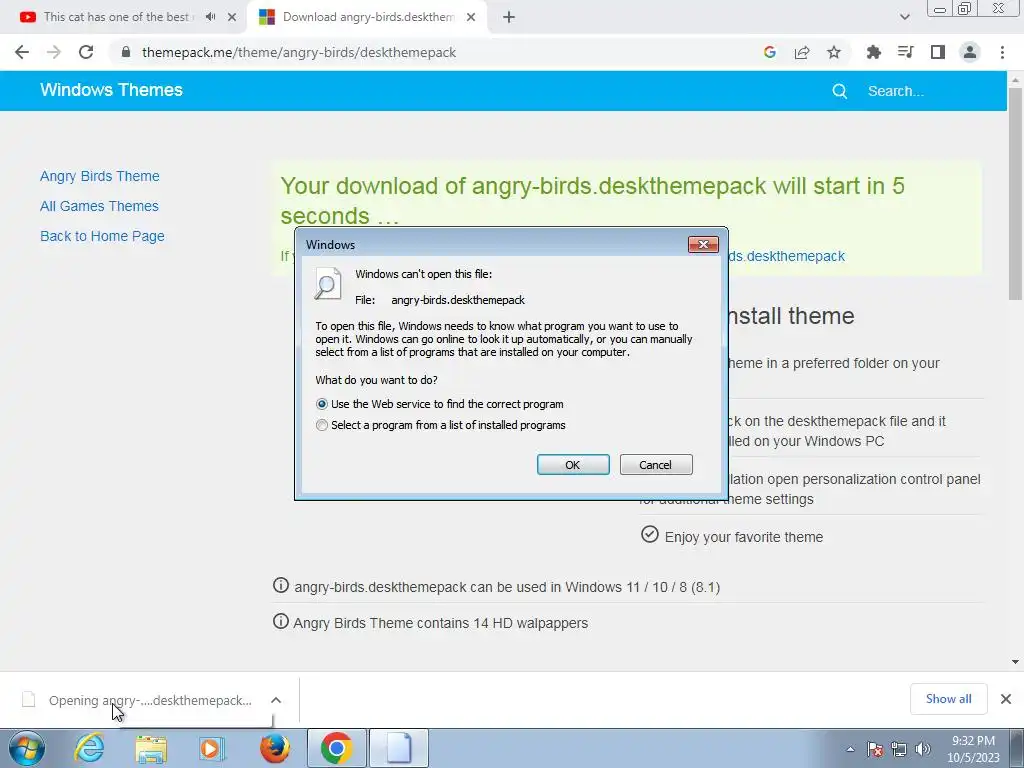
Task: Bookmark this page with the star icon
Action: [x=834, y=52]
